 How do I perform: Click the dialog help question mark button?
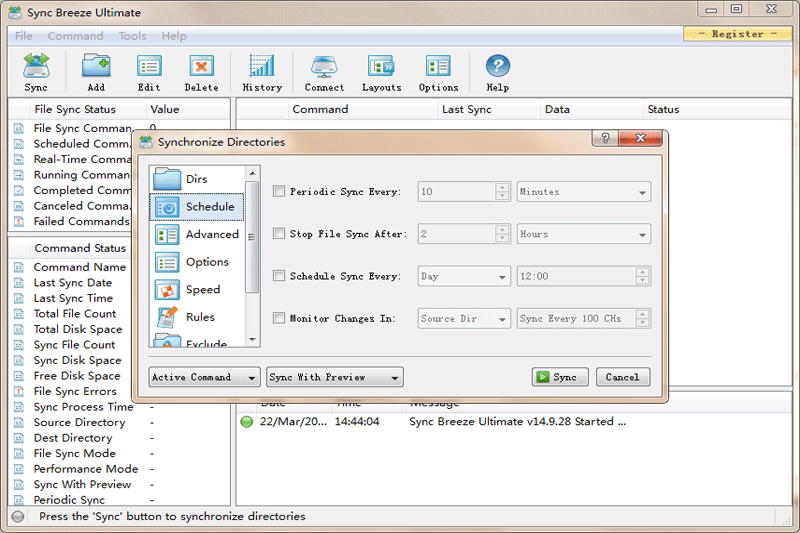click(x=605, y=138)
